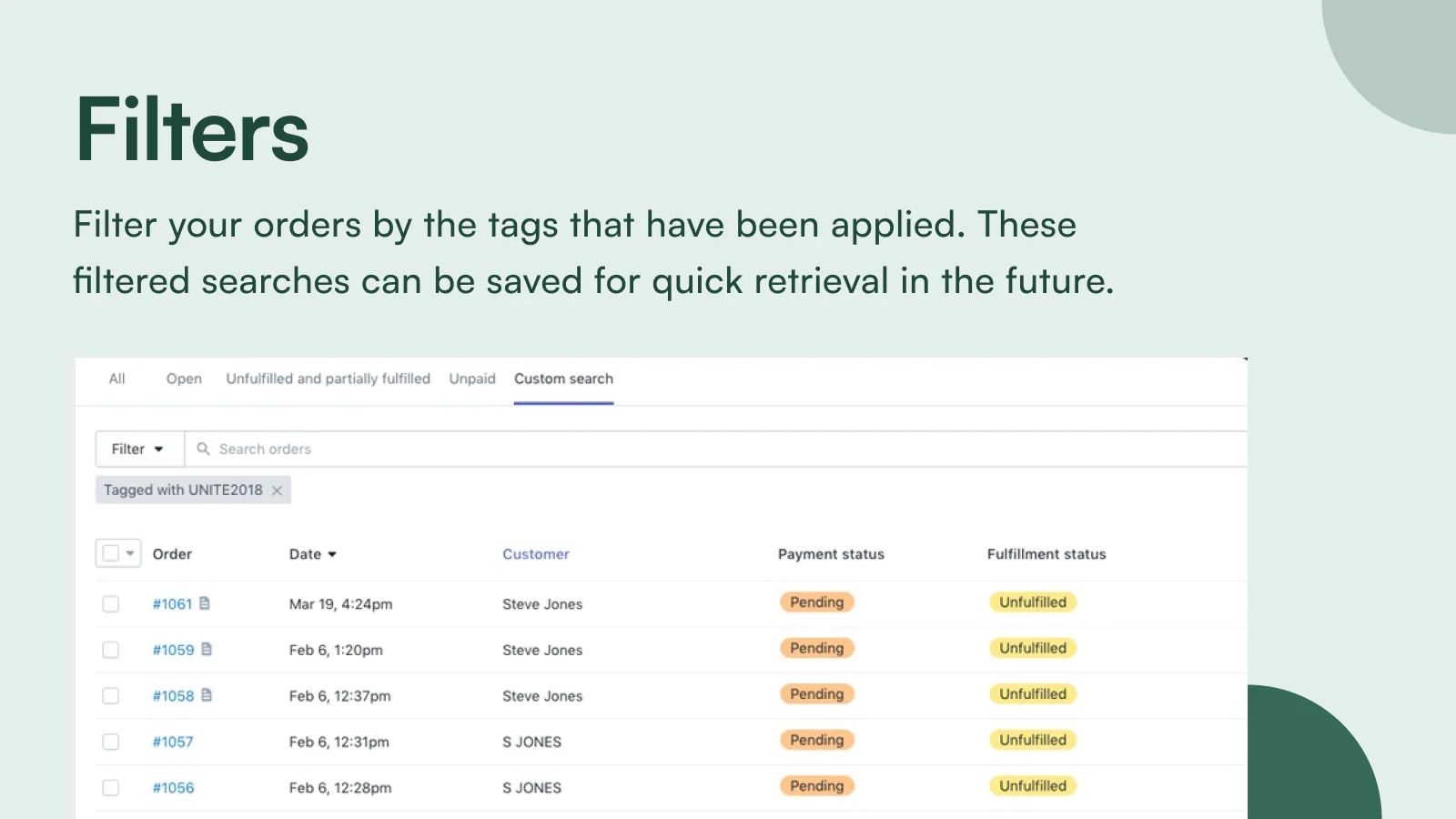
Task: Click the note icon beside order #1059
Action: (207, 650)
